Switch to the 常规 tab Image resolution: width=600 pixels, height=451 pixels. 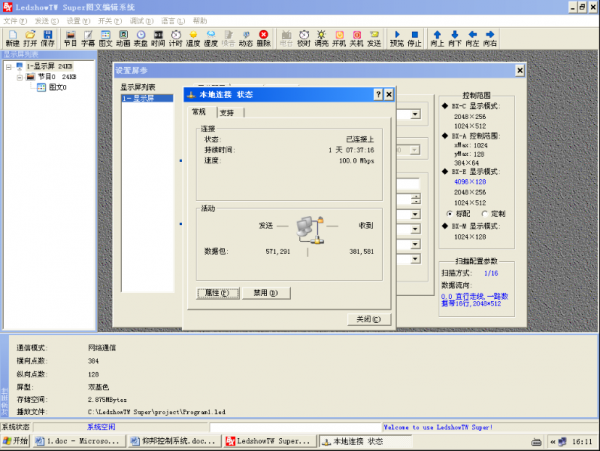pos(199,112)
